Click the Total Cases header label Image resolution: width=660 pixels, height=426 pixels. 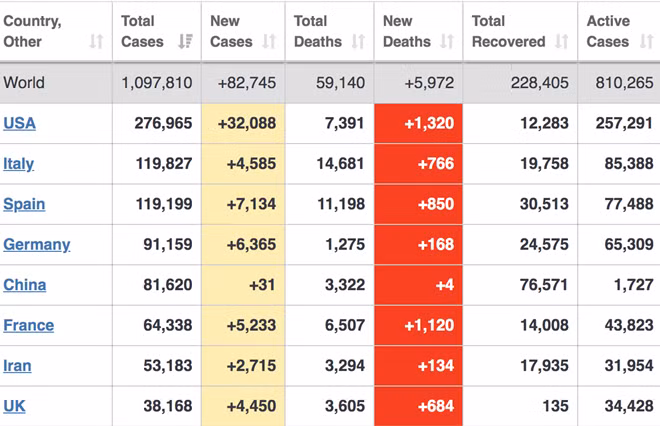(x=142, y=31)
